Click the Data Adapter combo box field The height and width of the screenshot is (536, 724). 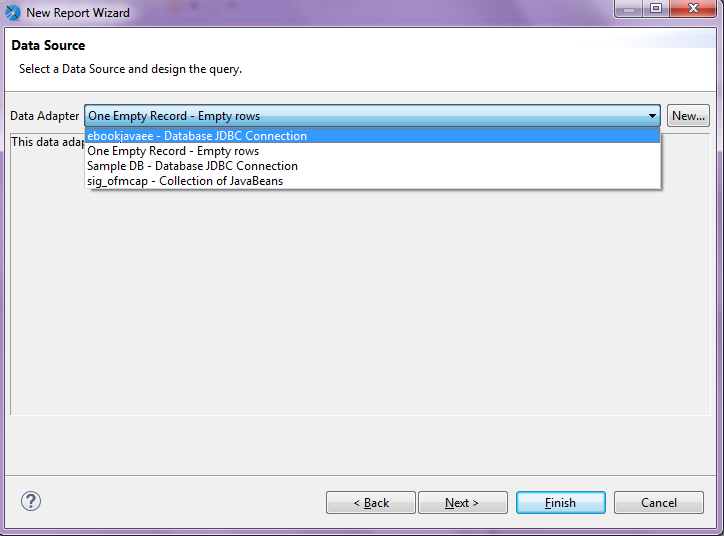tap(372, 115)
